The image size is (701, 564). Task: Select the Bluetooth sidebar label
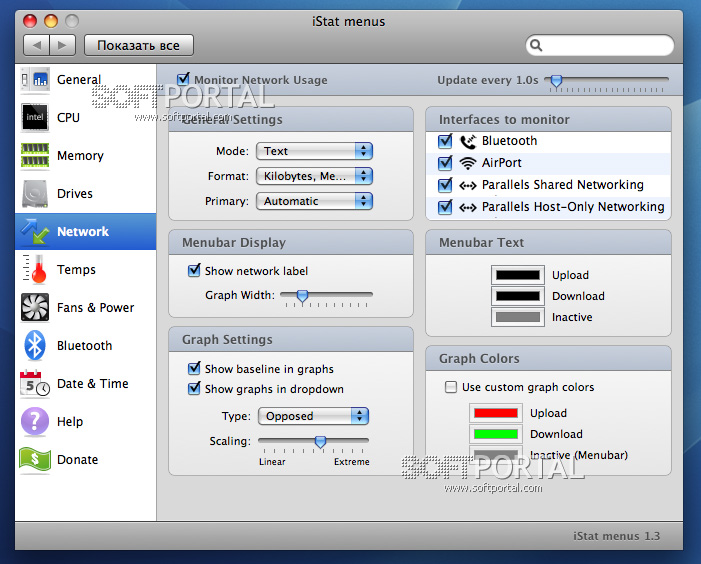(x=84, y=345)
